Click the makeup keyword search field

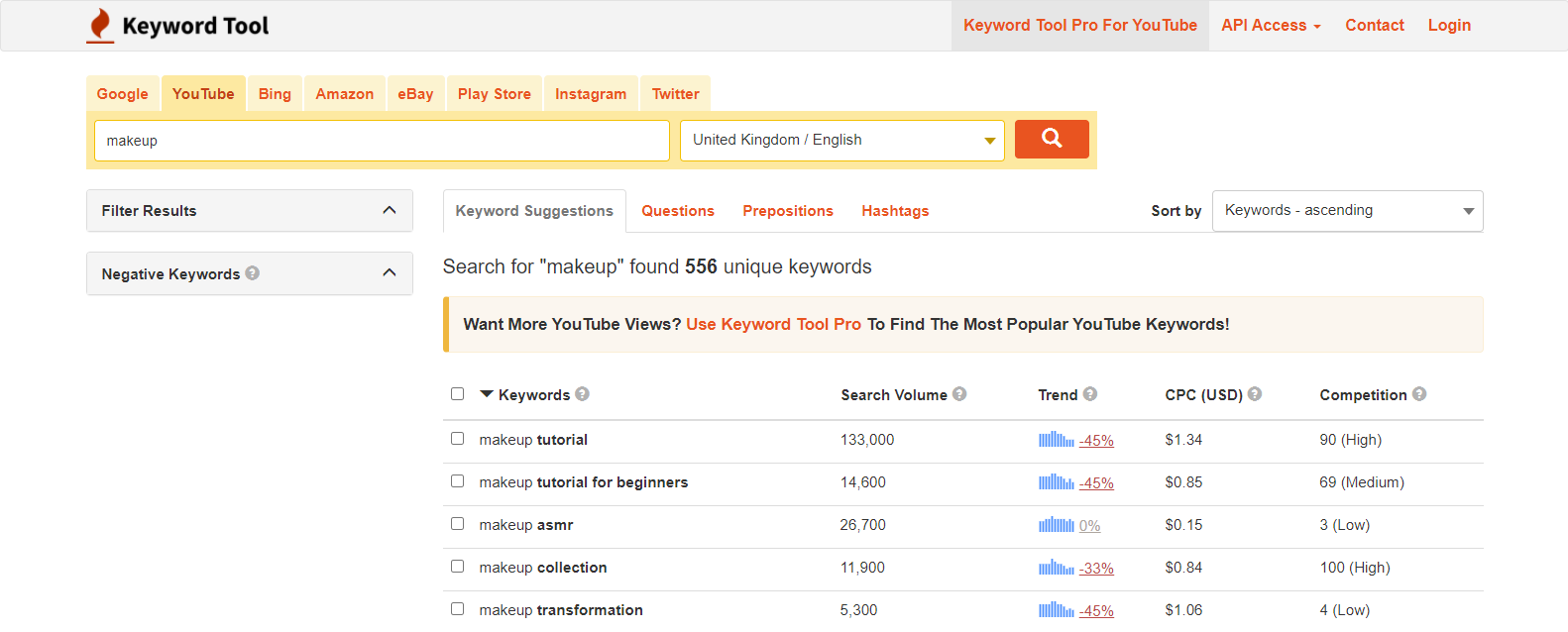[x=382, y=140]
